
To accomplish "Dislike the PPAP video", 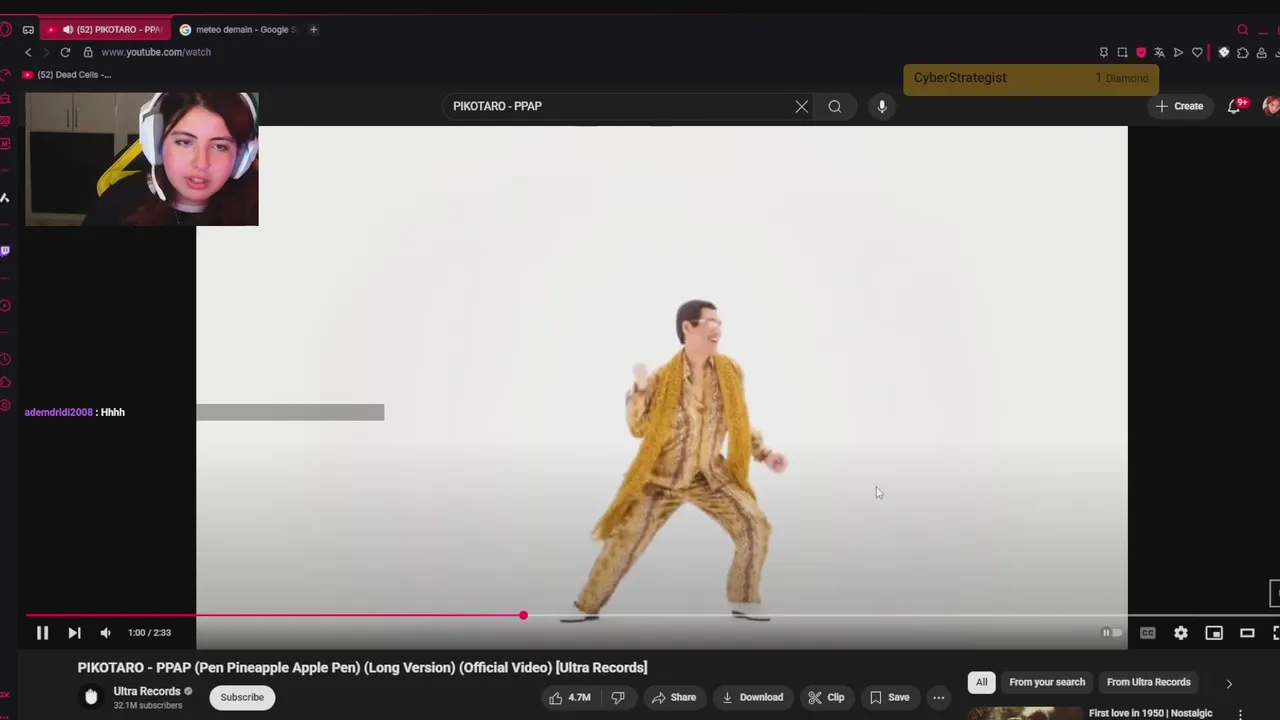I will pos(618,698).
